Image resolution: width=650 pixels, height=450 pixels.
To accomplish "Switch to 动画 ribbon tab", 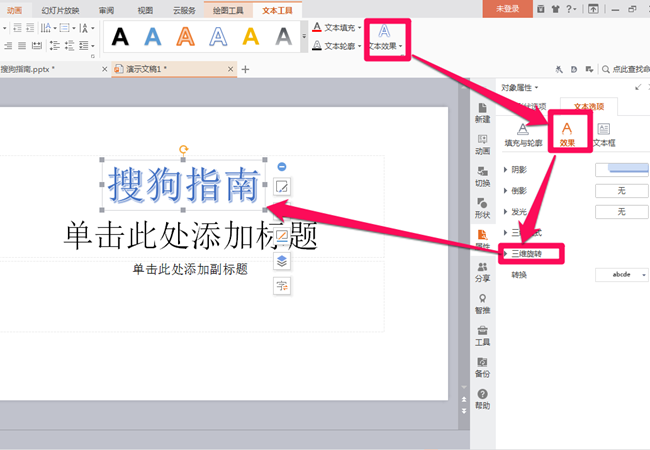I will point(15,10).
